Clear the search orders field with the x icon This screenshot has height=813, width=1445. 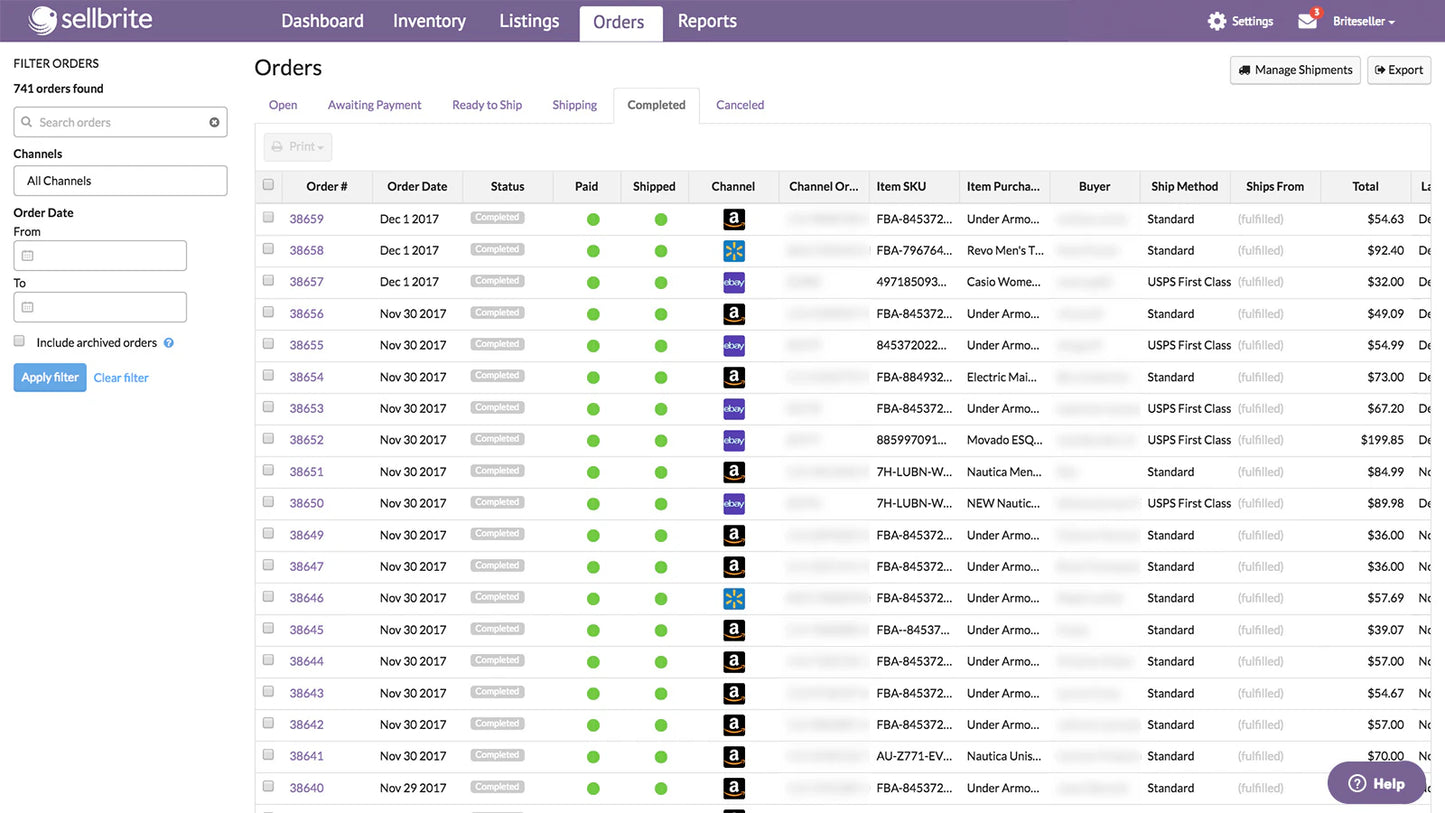click(214, 122)
